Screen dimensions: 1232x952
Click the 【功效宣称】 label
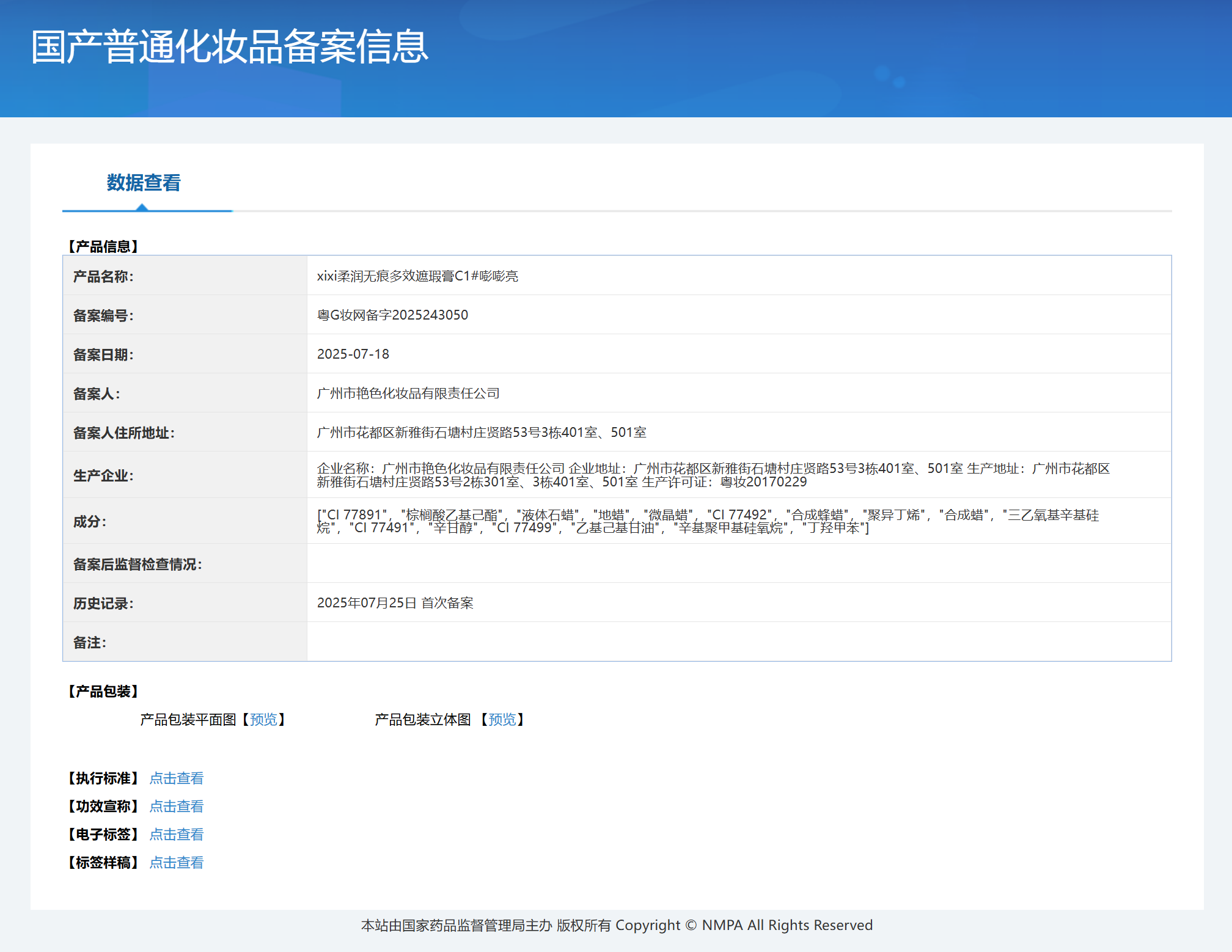pyautogui.click(x=103, y=807)
